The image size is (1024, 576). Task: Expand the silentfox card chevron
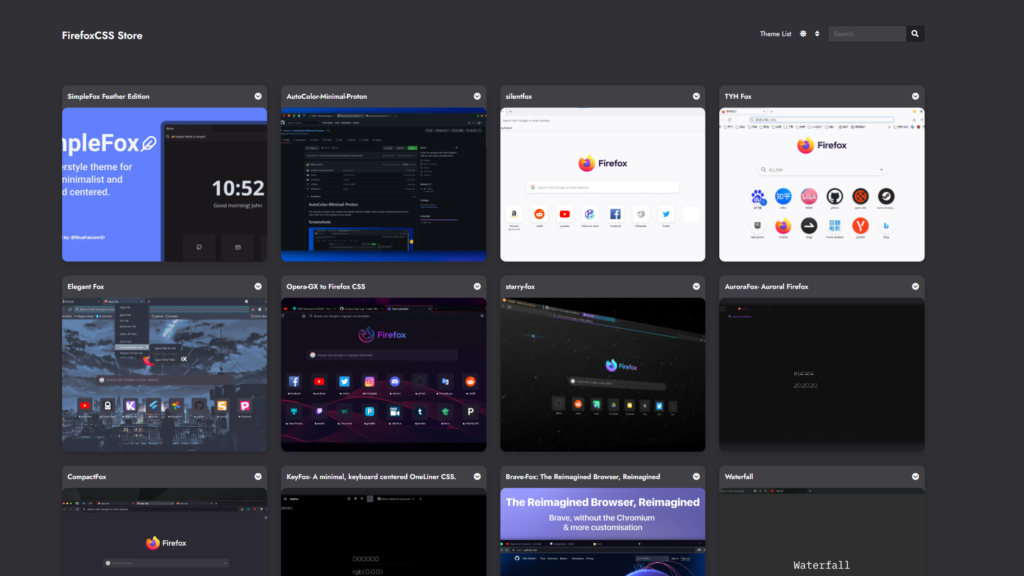coord(696,96)
